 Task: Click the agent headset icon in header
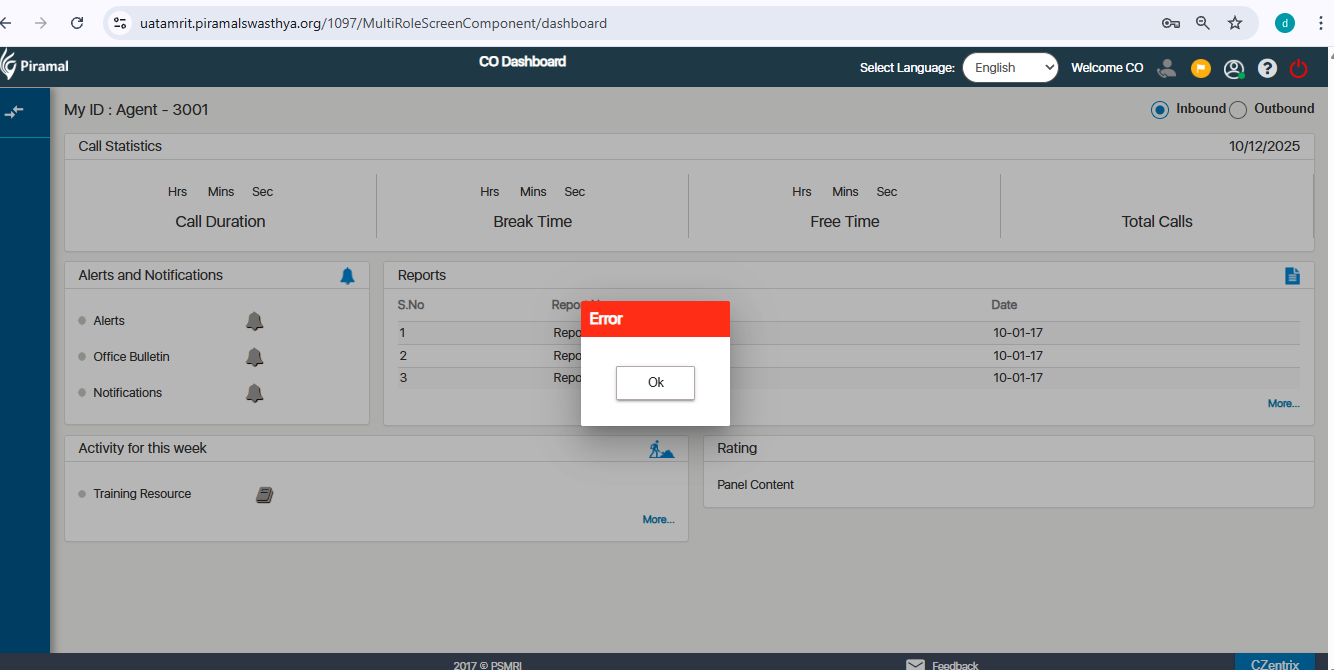(x=1166, y=68)
